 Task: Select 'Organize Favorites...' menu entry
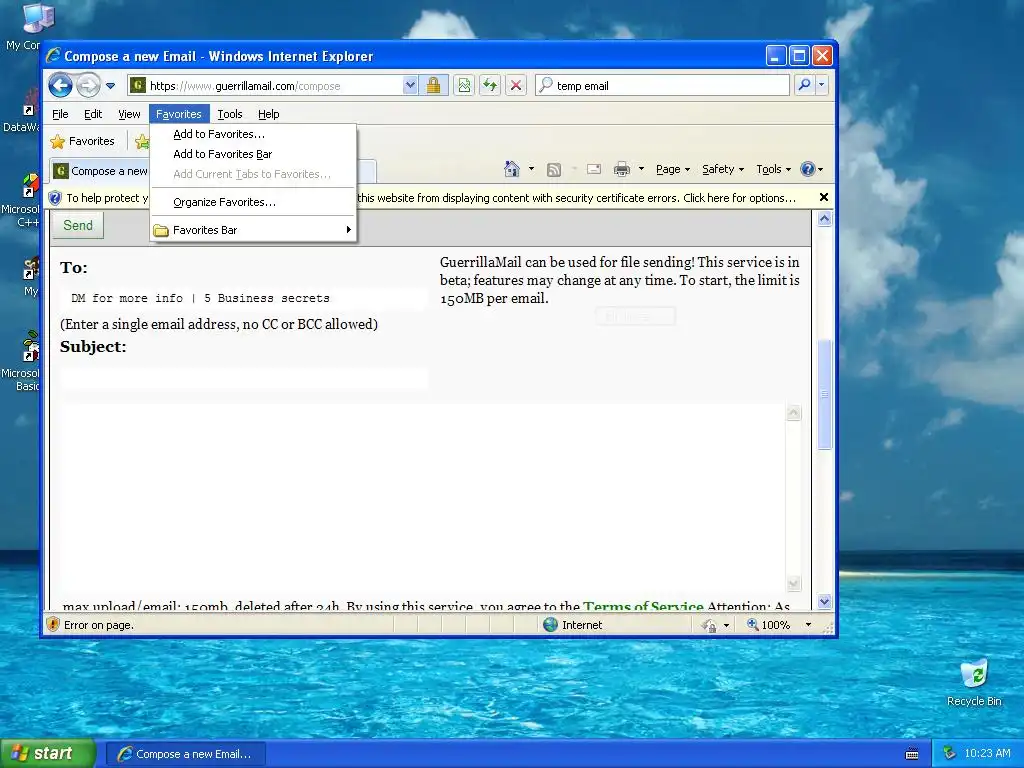(253, 202)
